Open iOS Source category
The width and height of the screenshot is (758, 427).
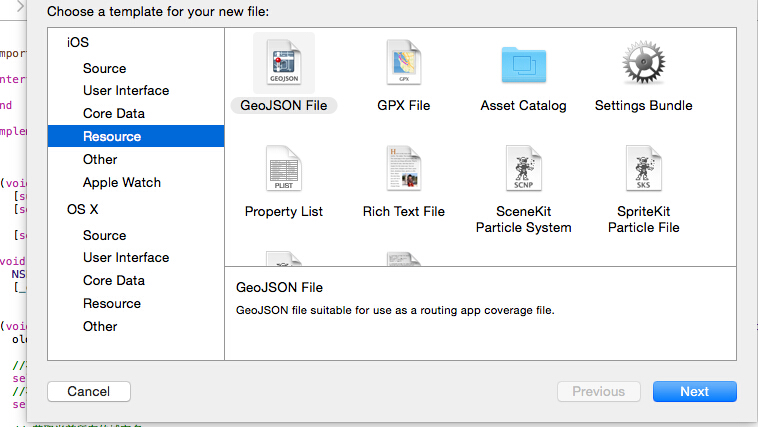pyautogui.click(x=104, y=68)
